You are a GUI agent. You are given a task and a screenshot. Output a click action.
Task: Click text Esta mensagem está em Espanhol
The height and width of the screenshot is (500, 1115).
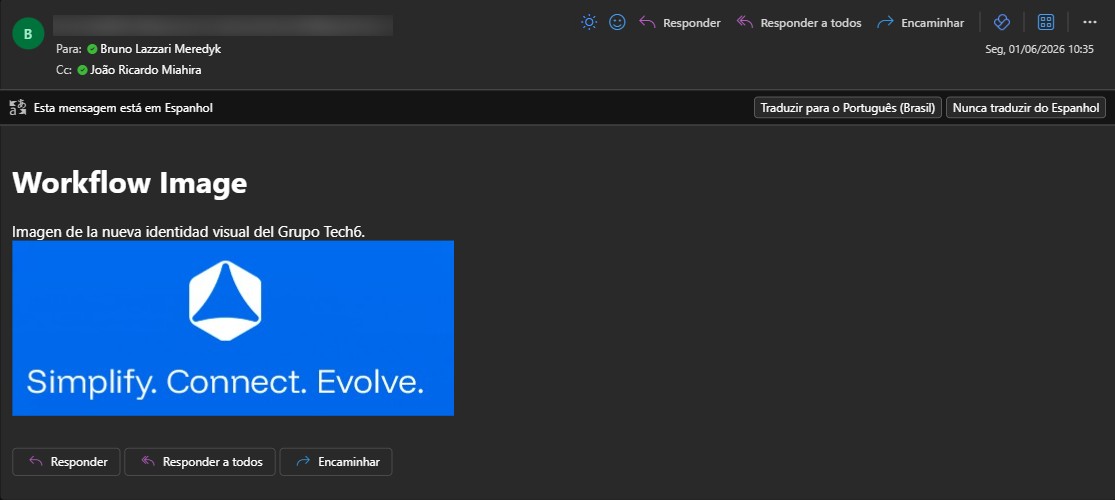123,108
